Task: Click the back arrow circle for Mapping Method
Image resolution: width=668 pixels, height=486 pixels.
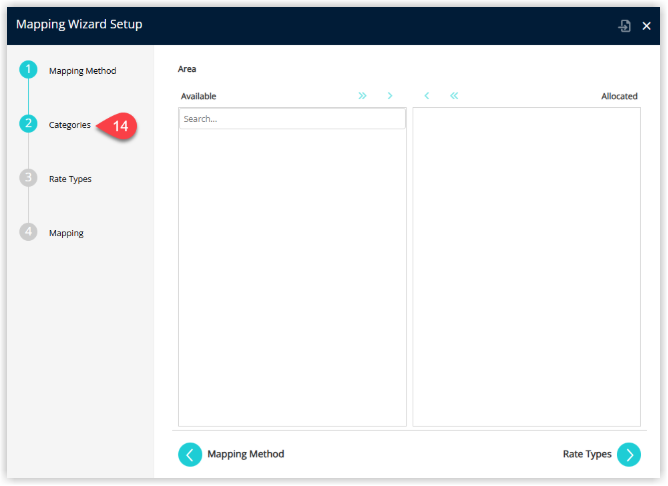Action: (x=190, y=454)
